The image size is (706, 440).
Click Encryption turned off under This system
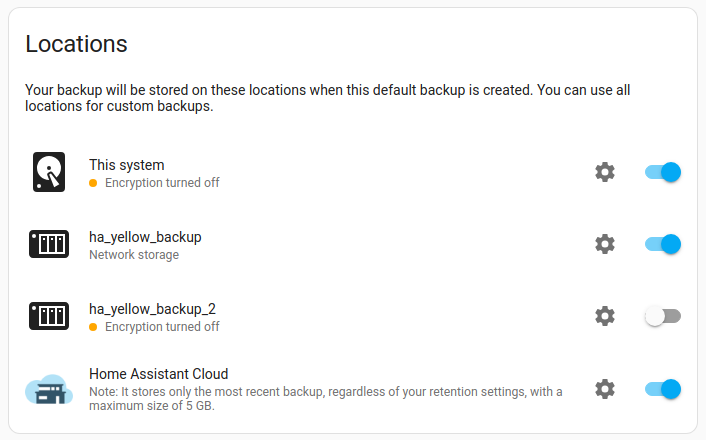[162, 183]
